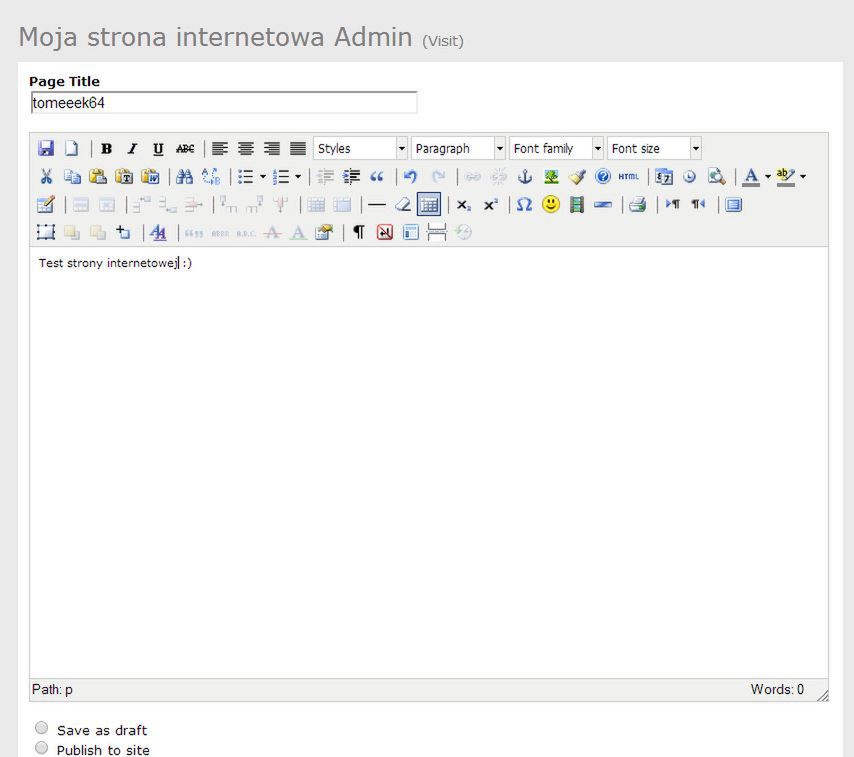This screenshot has width=854, height=757.
Task: Insert horizontal rule line
Action: tap(376, 205)
